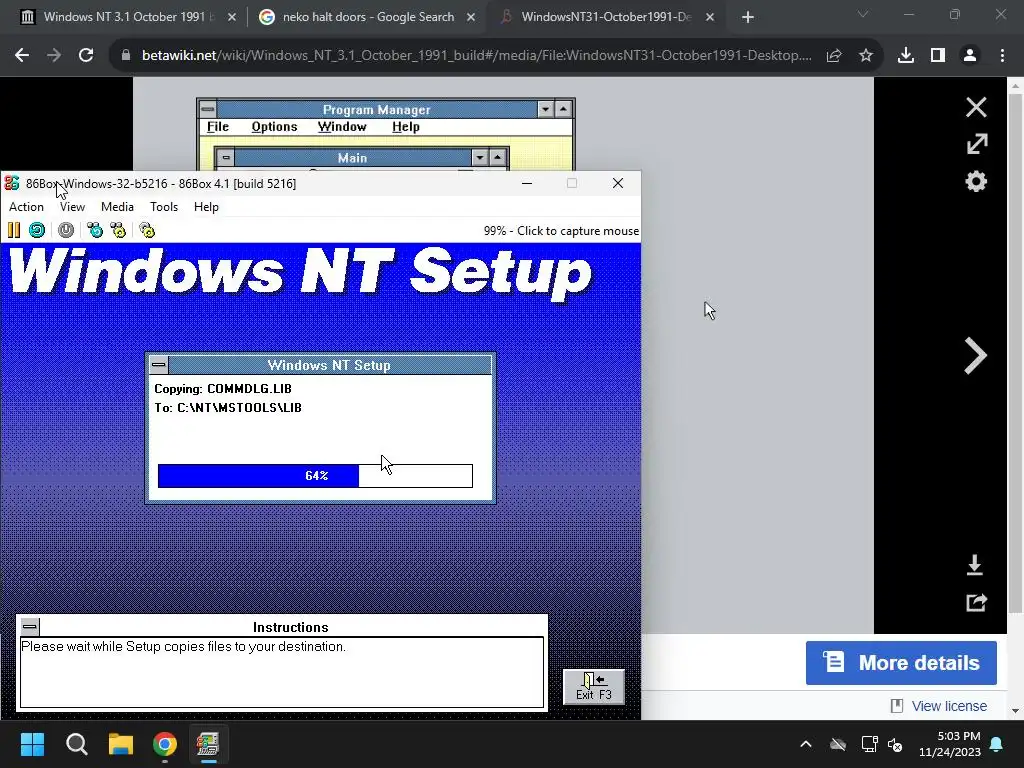The height and width of the screenshot is (768, 1024).
Task: Open Windows NT Setup dialog system menu box
Action: click(x=159, y=364)
